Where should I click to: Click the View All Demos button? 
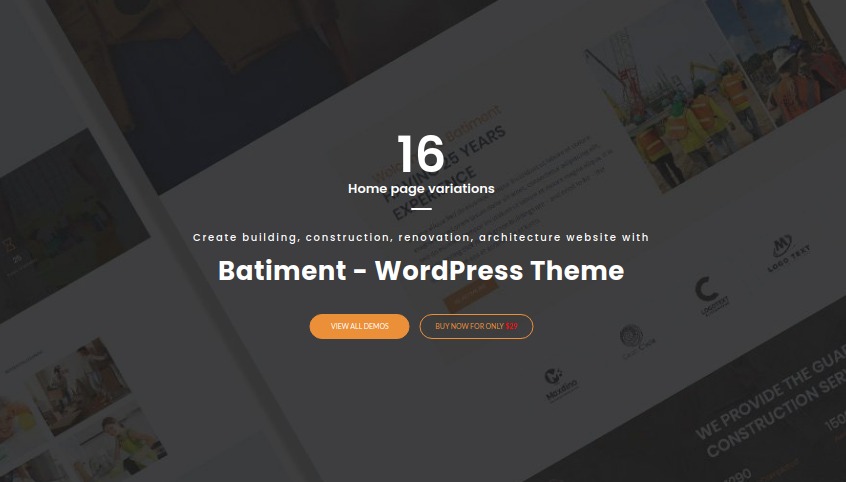[359, 327]
